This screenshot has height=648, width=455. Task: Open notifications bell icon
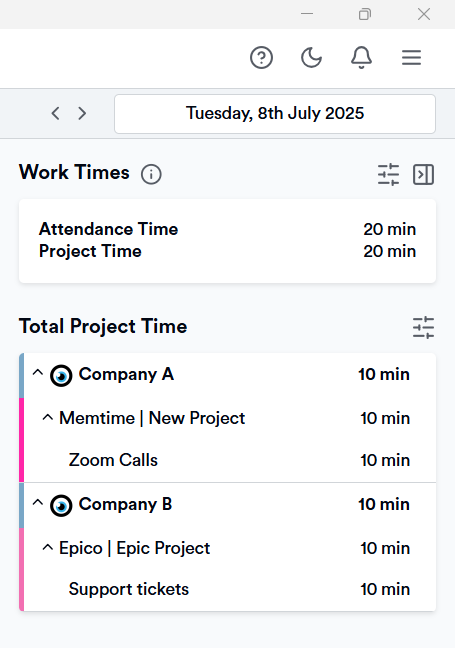(x=361, y=58)
